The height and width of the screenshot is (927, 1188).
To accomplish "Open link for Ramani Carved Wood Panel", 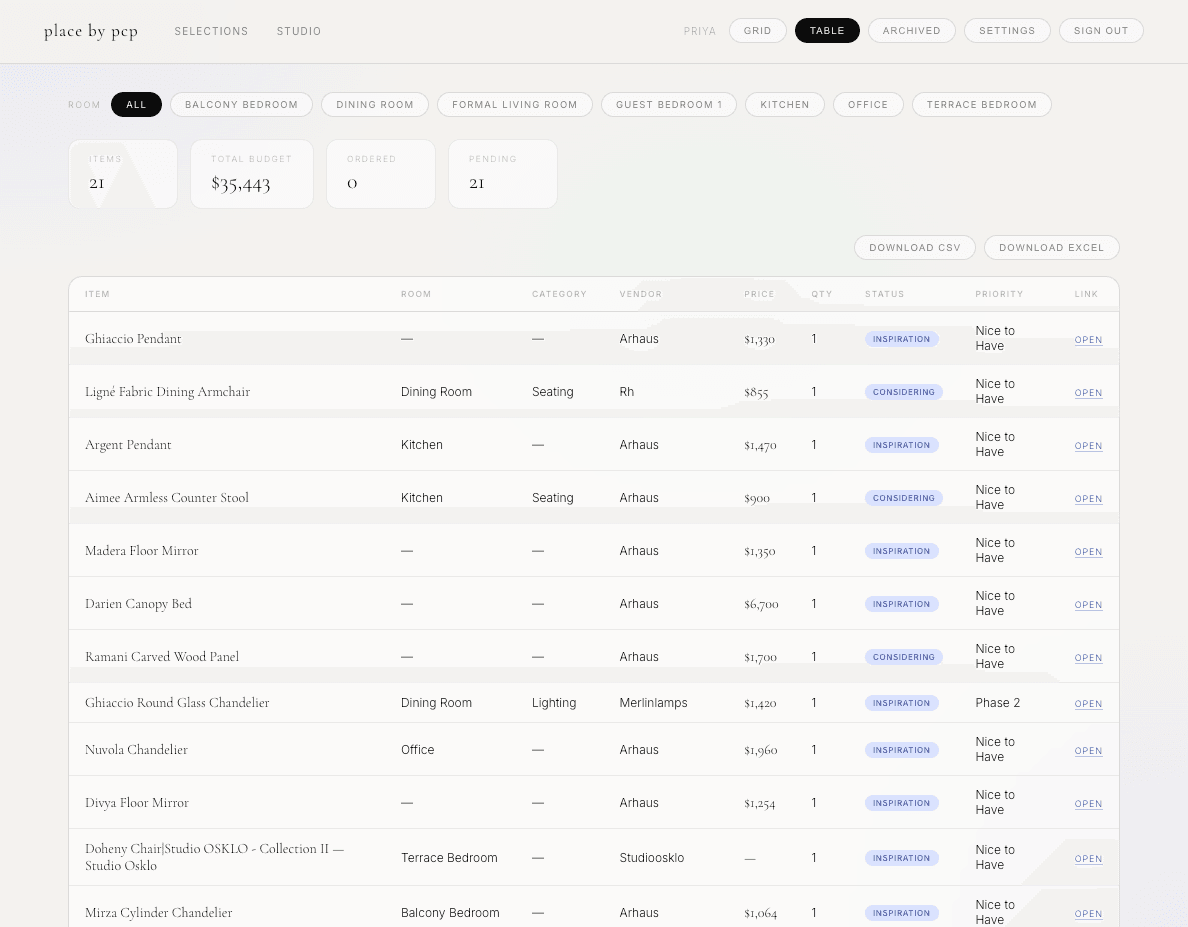I will (1088, 657).
